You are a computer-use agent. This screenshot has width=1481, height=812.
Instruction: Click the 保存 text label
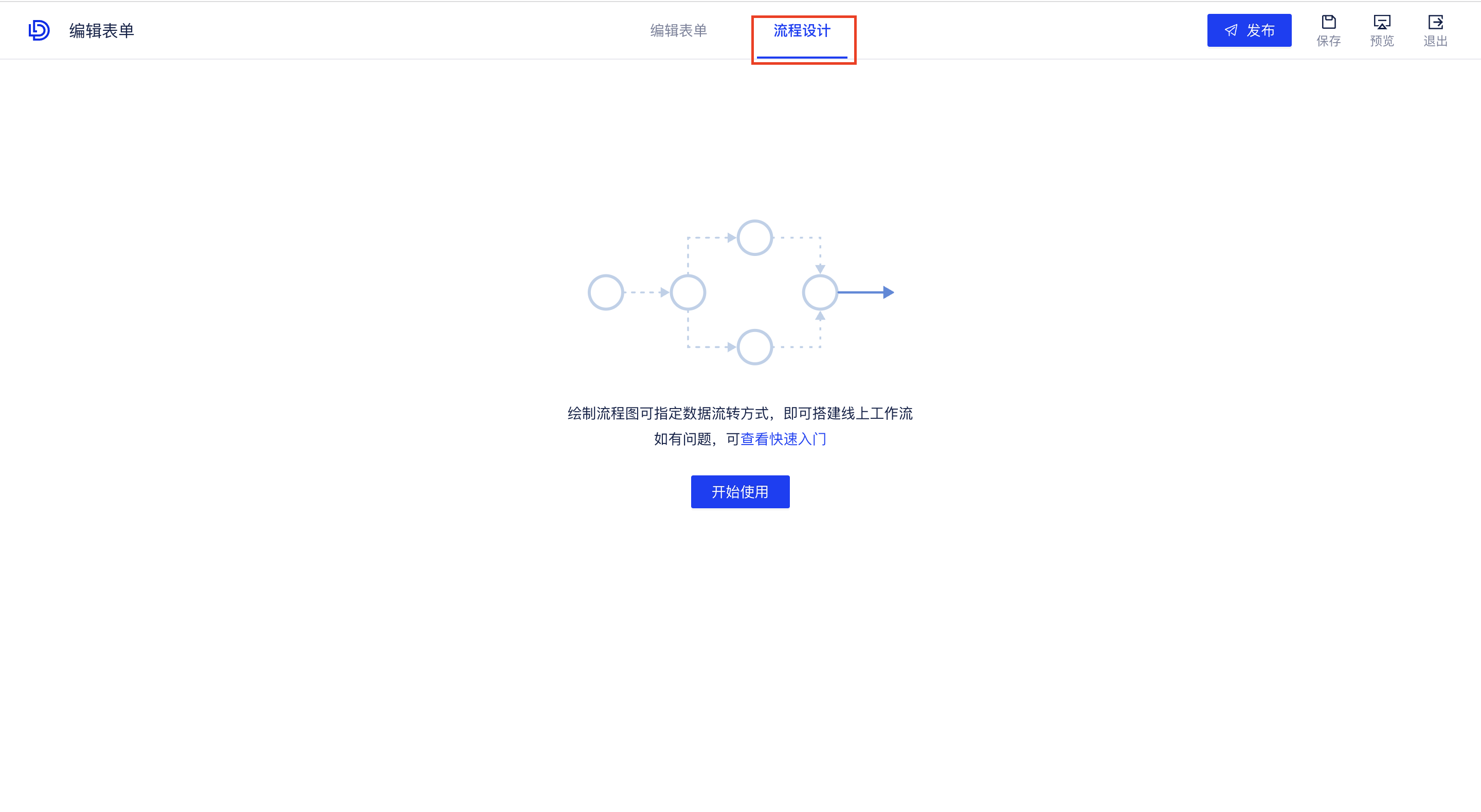tap(1329, 41)
